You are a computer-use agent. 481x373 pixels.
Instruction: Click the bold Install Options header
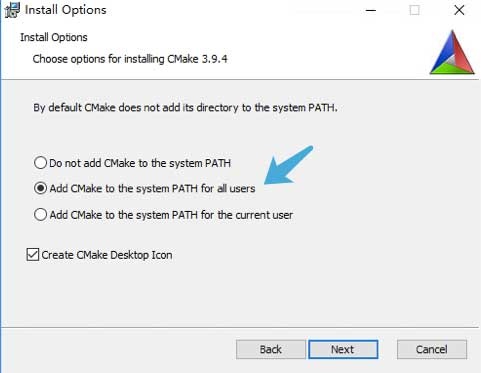coord(54,37)
